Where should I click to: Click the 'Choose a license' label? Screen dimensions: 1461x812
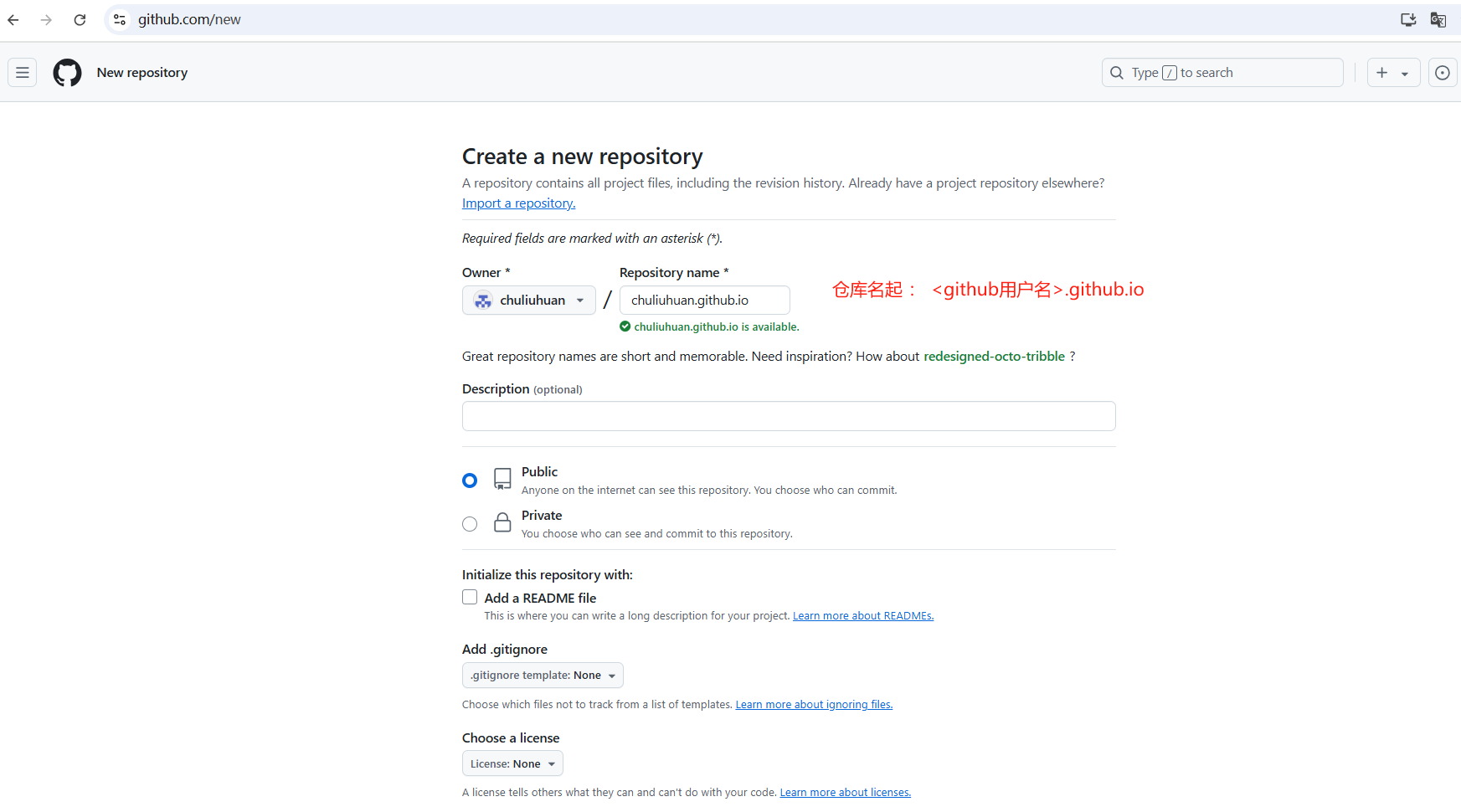511,738
